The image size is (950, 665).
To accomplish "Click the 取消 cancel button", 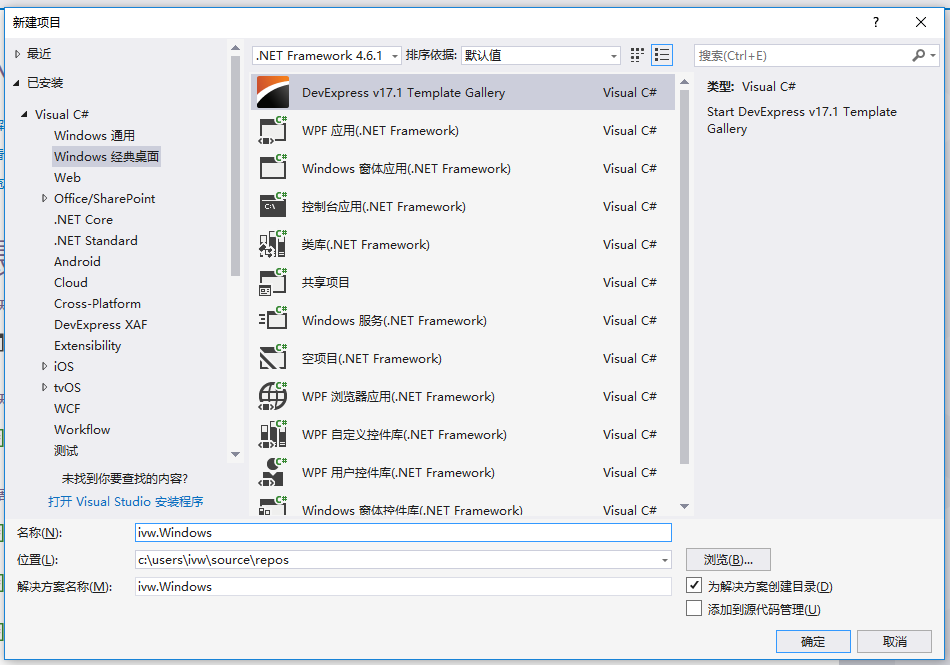I will point(894,641).
